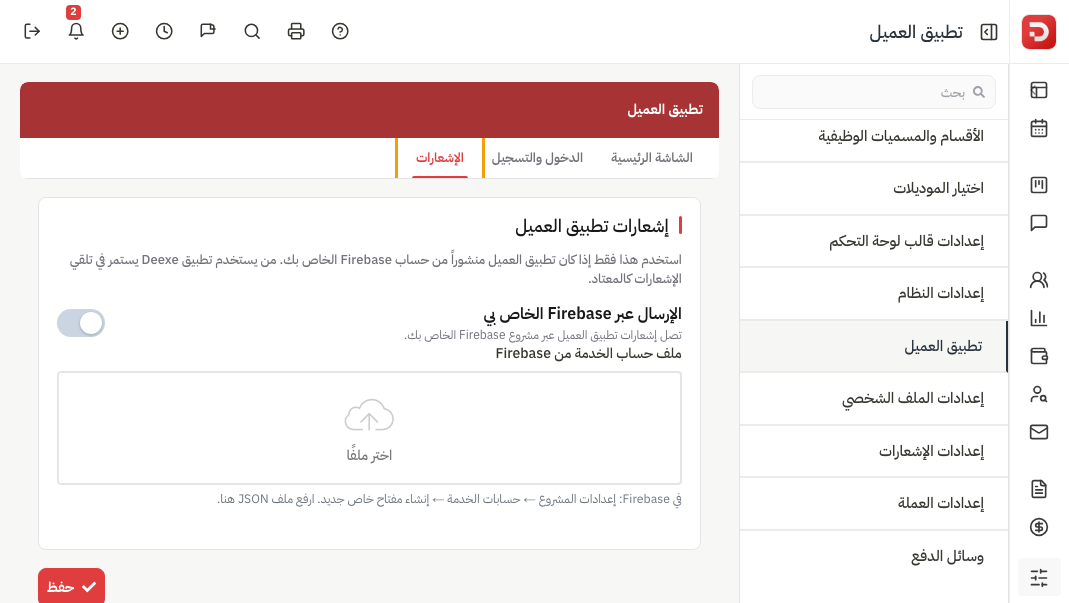Select تطبيق العميل in the settings menu

(874, 346)
